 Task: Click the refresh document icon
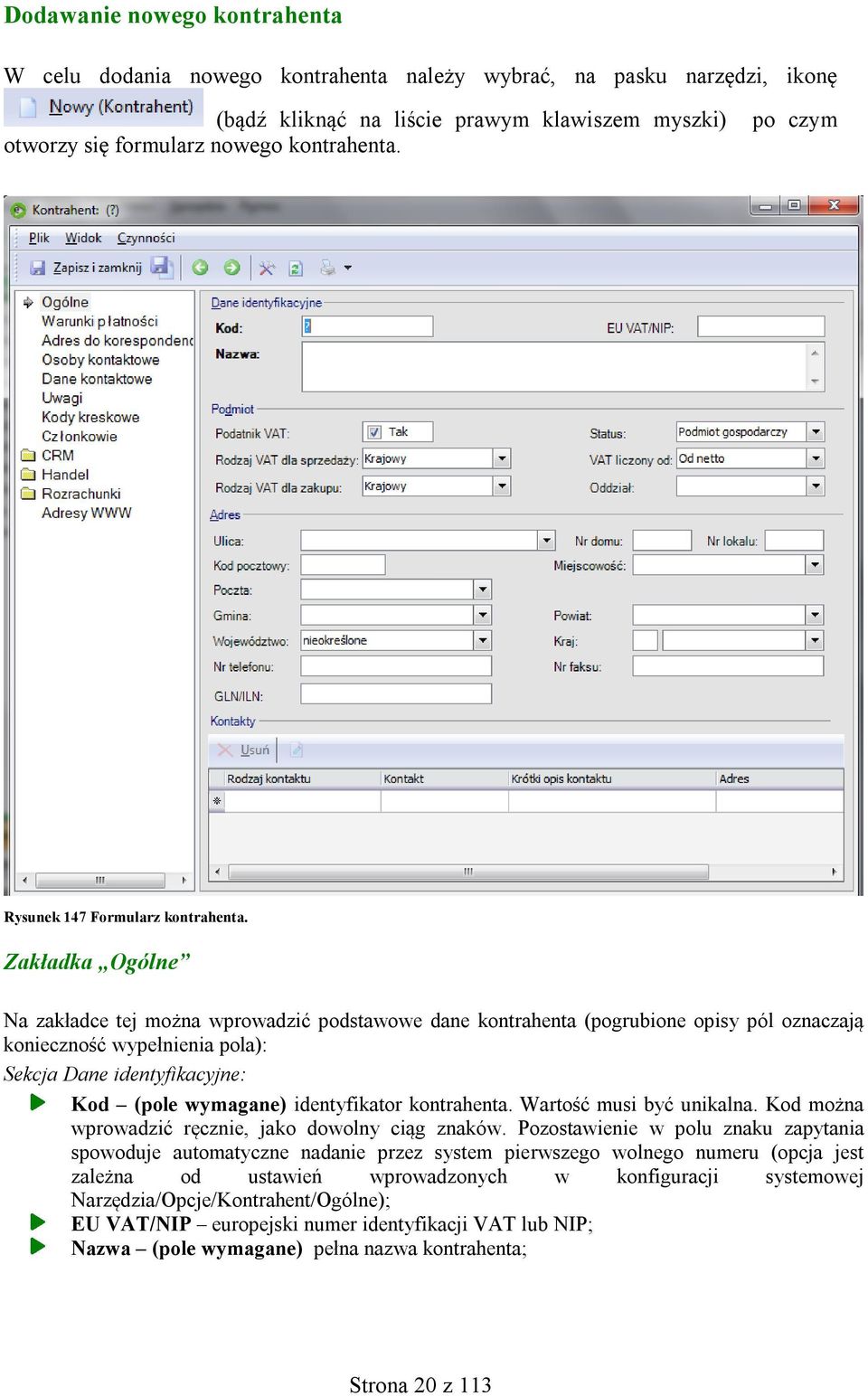(295, 268)
